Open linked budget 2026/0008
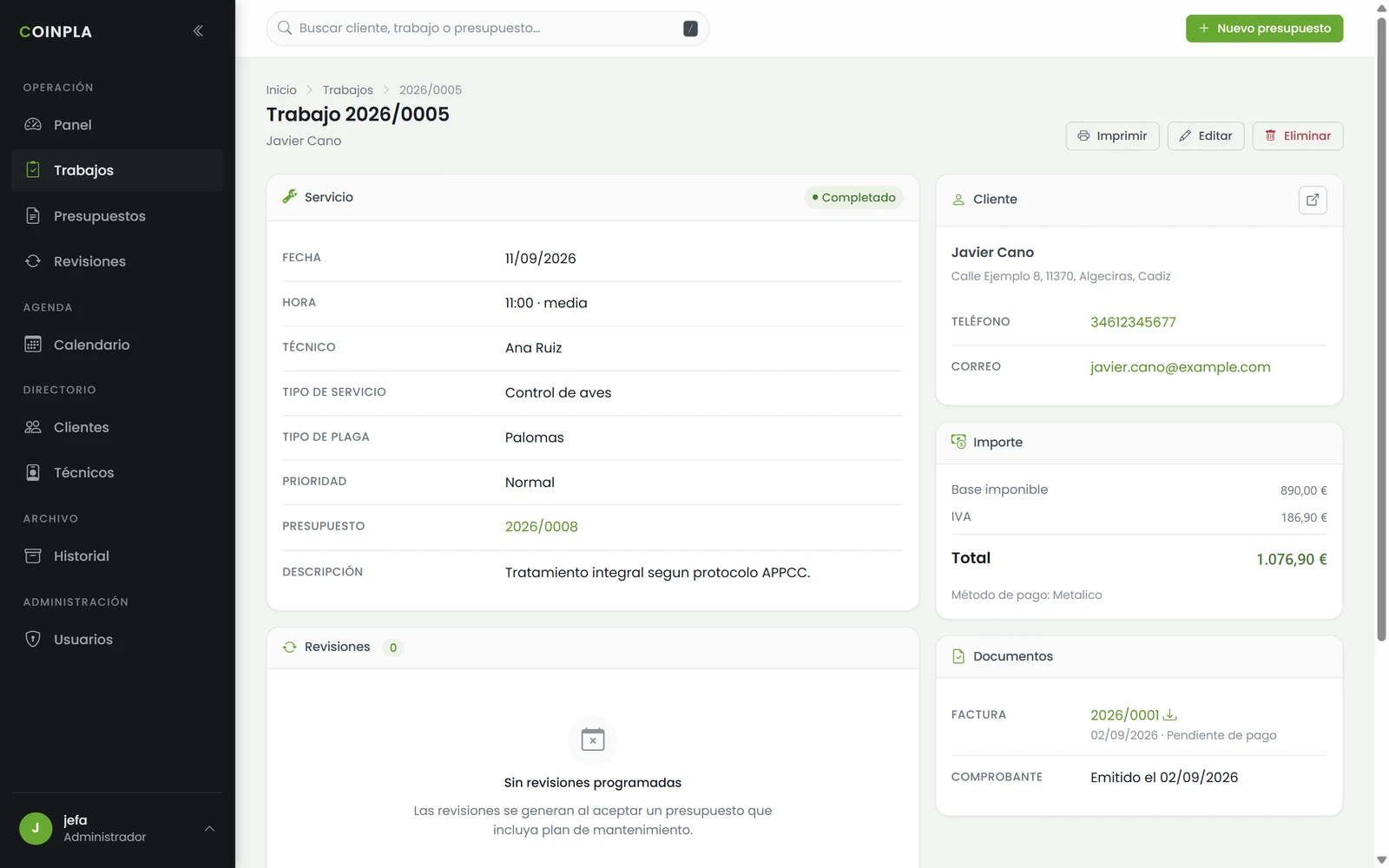The width and height of the screenshot is (1389, 868). point(541,527)
